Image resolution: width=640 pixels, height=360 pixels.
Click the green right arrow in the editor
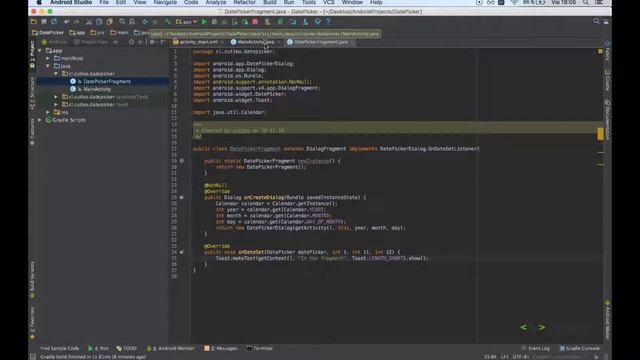542,327
